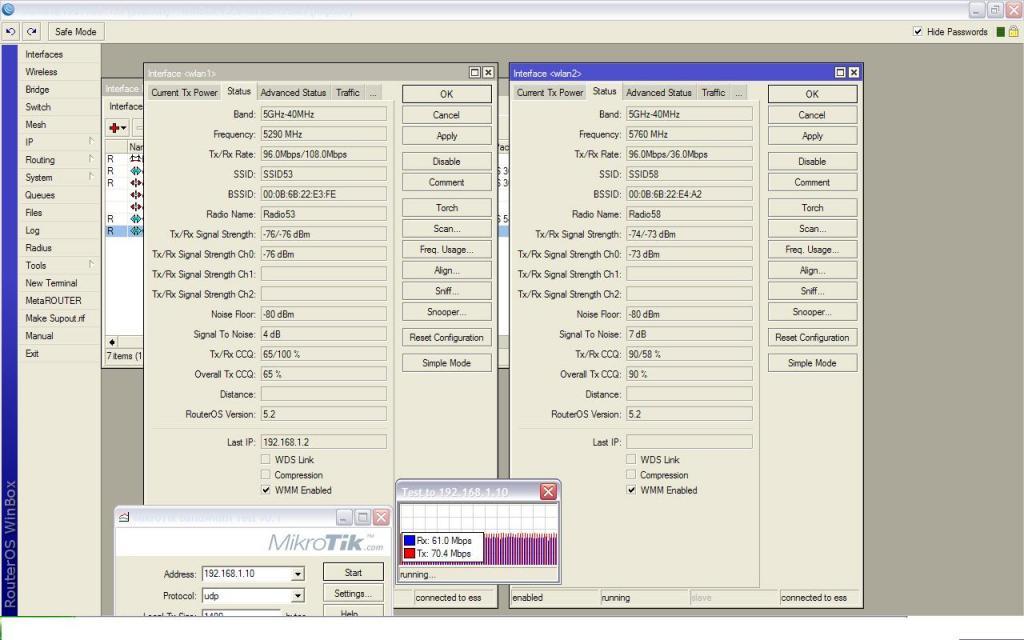
Task: Click Start in the Bandwidth Test window
Action: 353,573
